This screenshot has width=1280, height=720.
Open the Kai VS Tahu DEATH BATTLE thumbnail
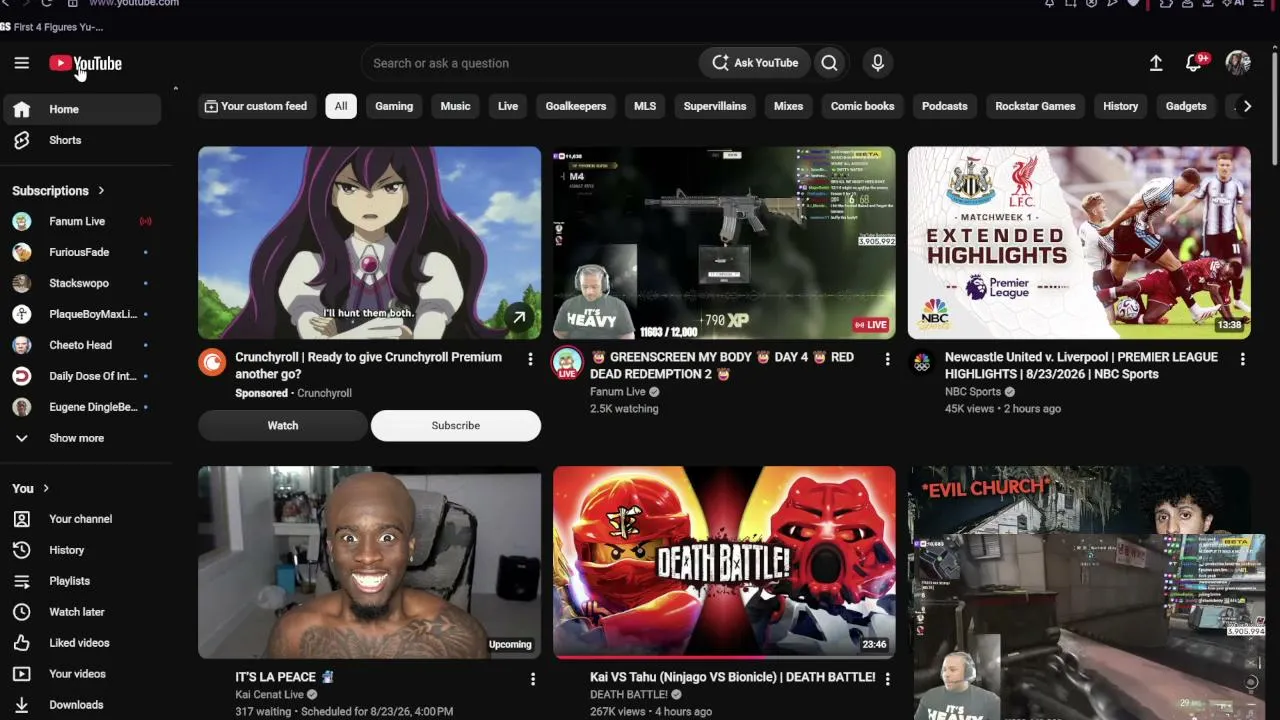pyautogui.click(x=724, y=562)
